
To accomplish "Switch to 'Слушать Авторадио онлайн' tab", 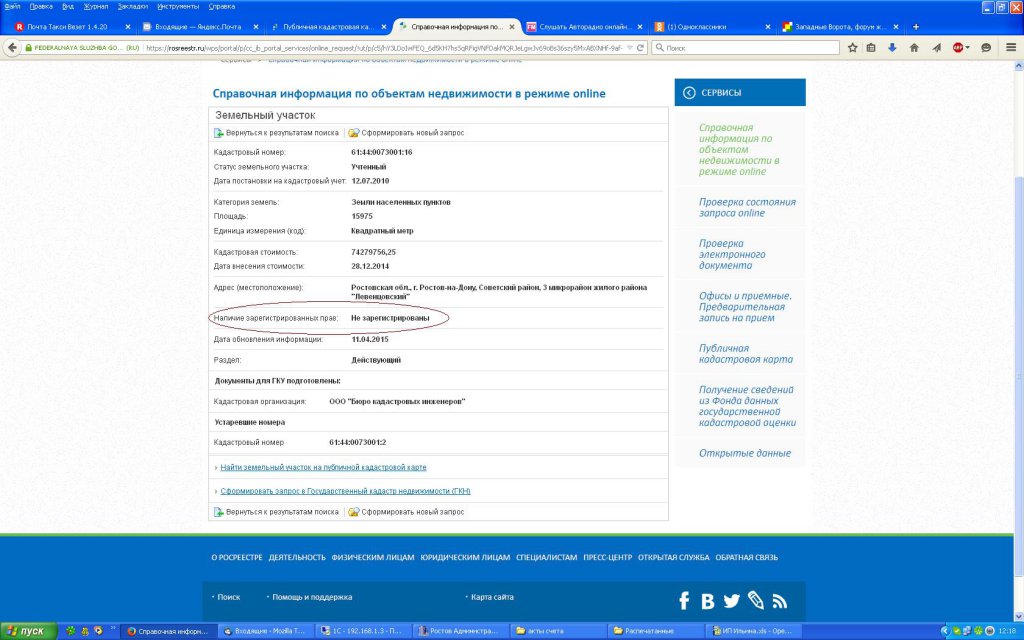I will pos(584,27).
